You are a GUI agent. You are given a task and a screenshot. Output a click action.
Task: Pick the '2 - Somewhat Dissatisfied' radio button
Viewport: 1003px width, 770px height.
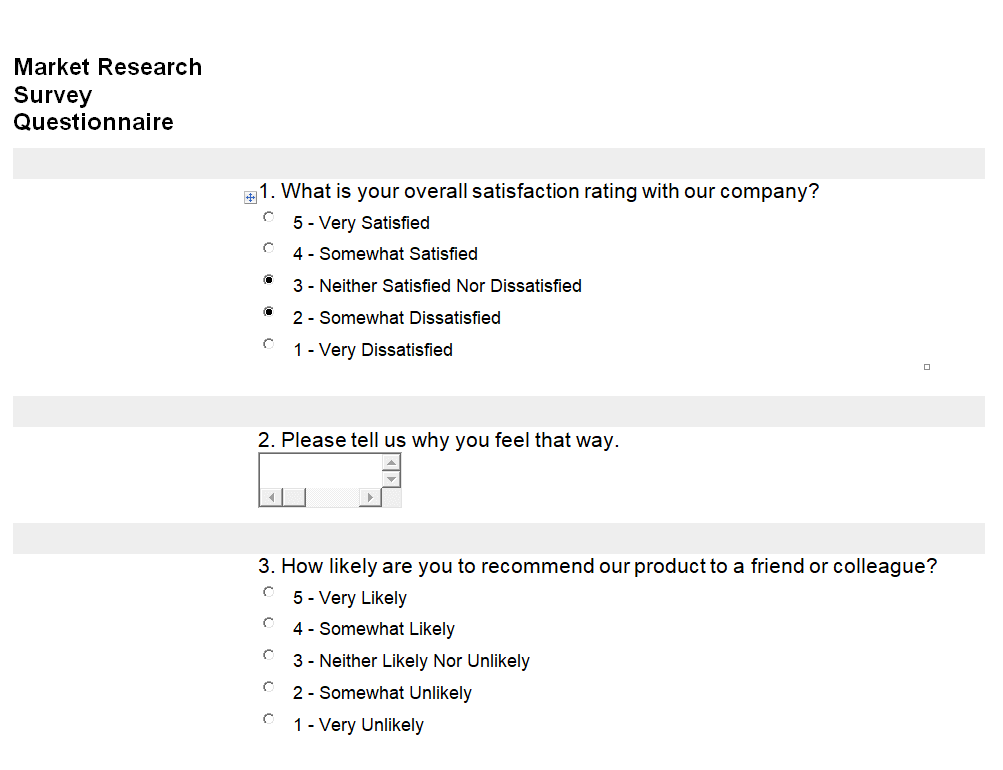tap(268, 312)
